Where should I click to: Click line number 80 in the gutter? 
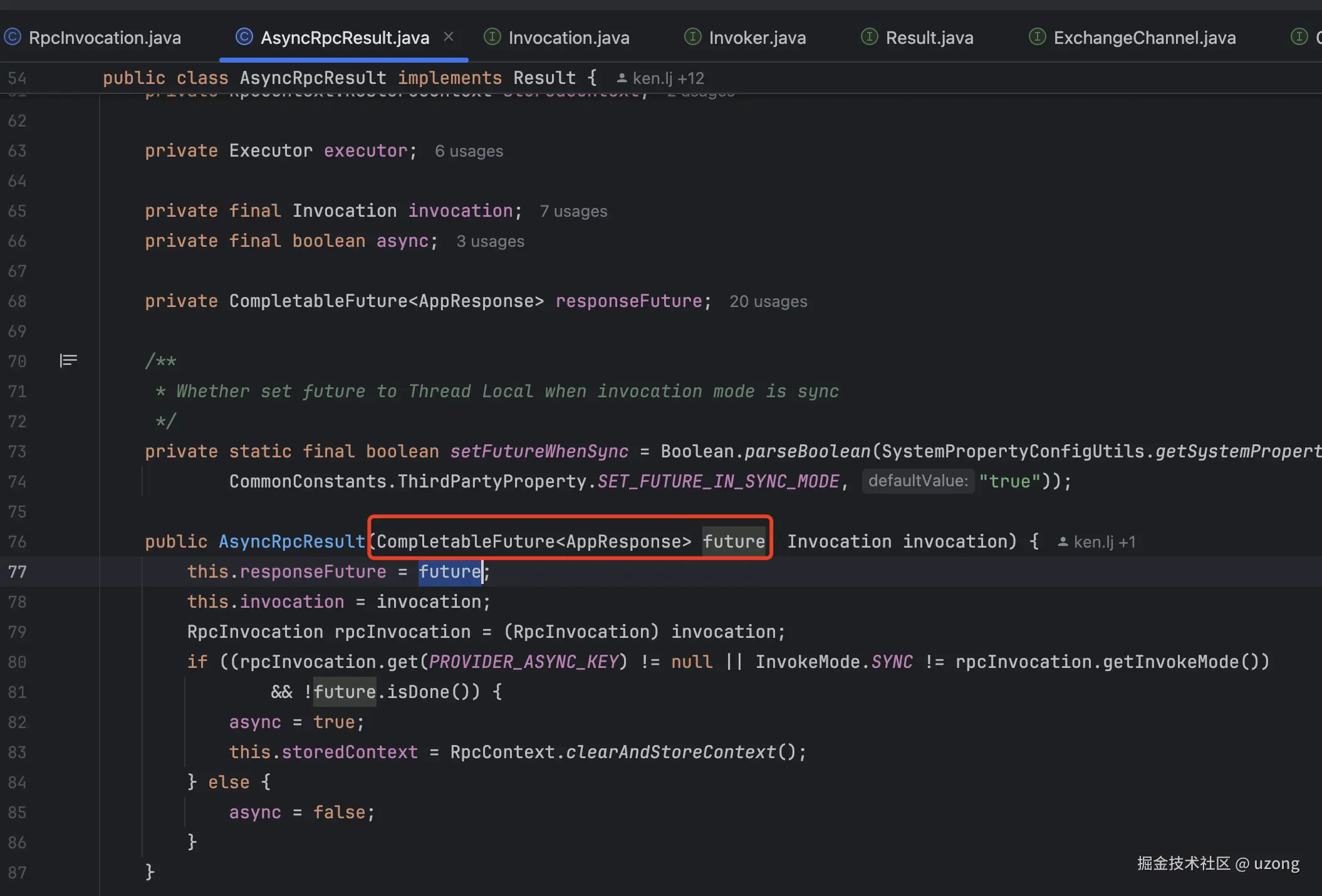click(18, 662)
